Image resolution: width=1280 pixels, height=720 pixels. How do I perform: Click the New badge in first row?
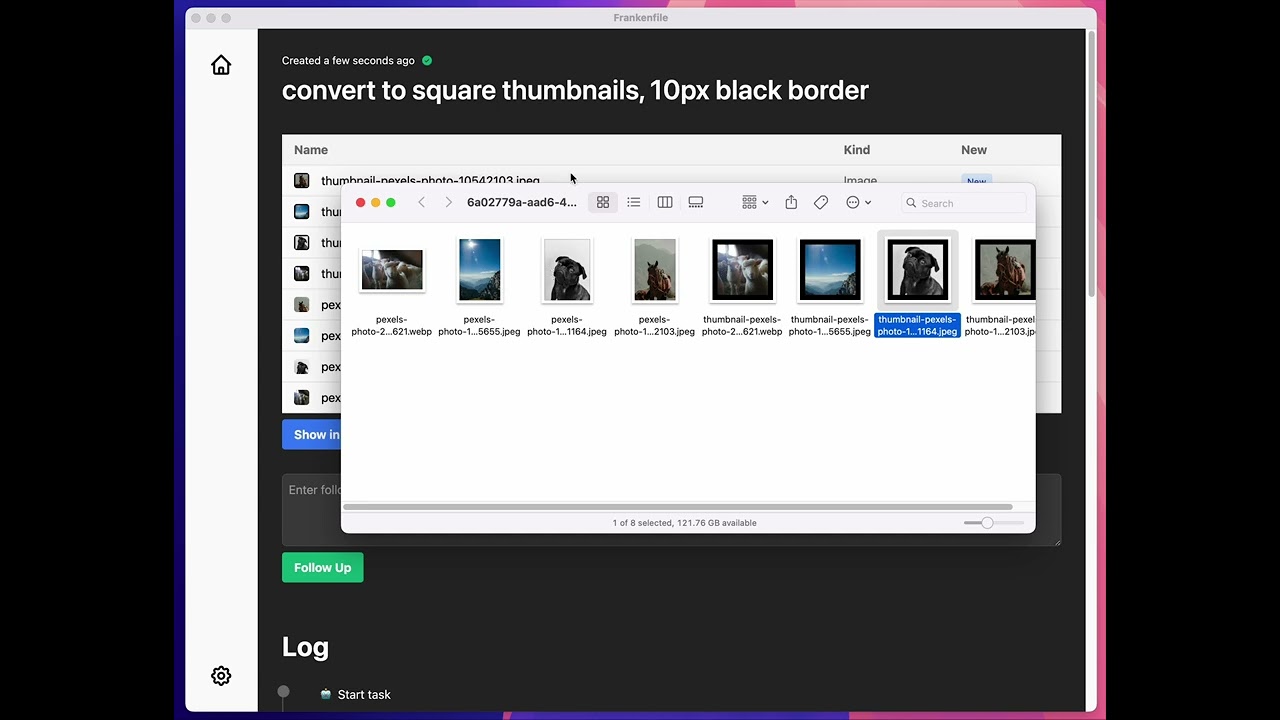coord(977,180)
